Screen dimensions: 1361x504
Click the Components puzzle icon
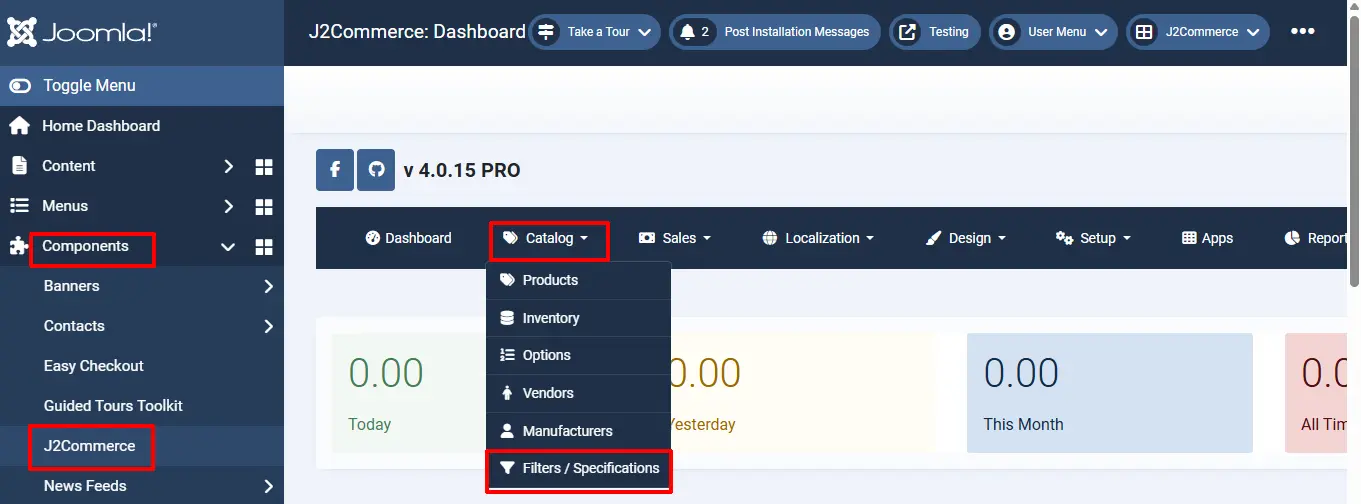[19, 246]
